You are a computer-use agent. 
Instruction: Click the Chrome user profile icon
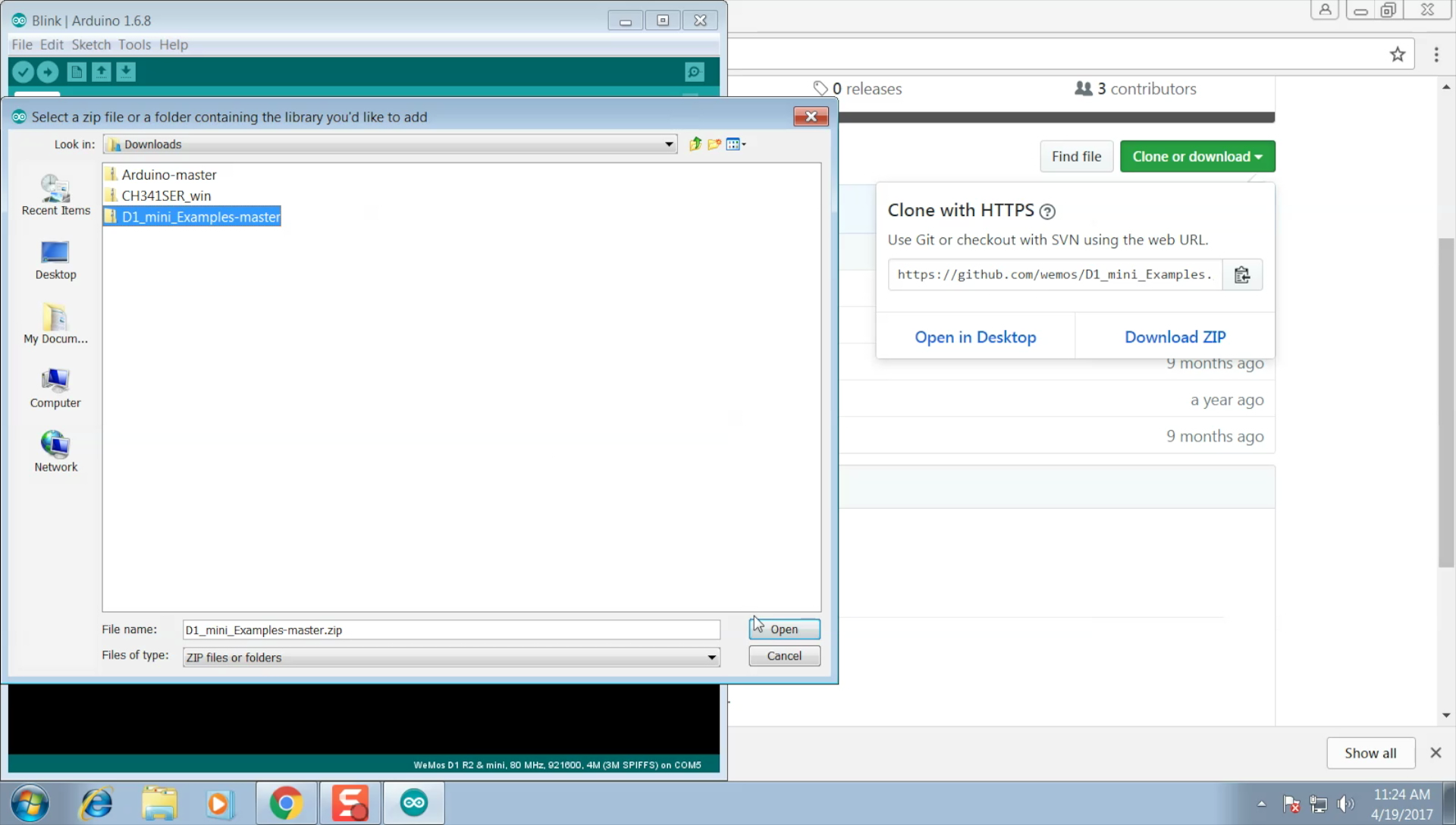click(1325, 10)
